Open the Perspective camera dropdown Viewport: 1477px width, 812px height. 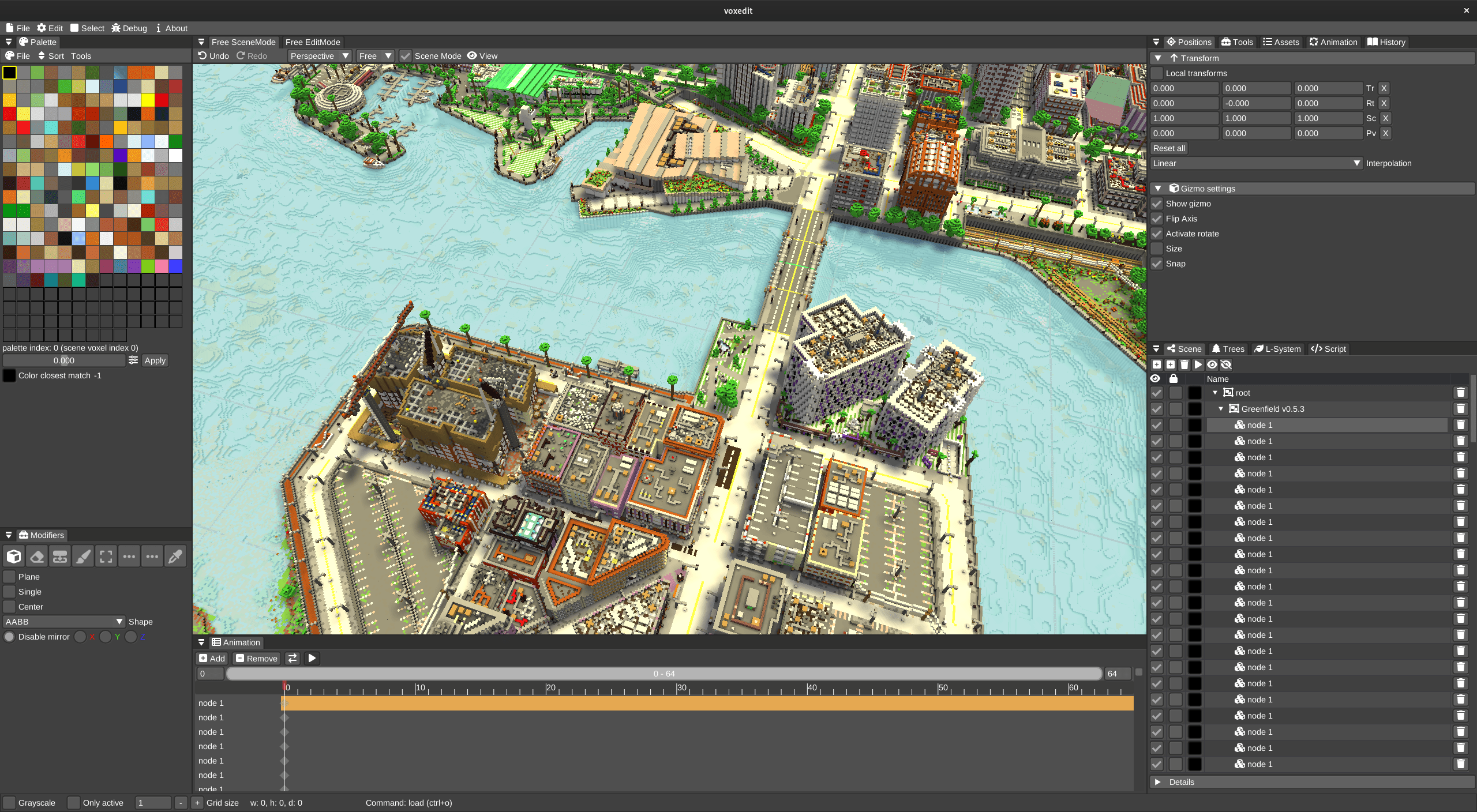pyautogui.click(x=320, y=56)
